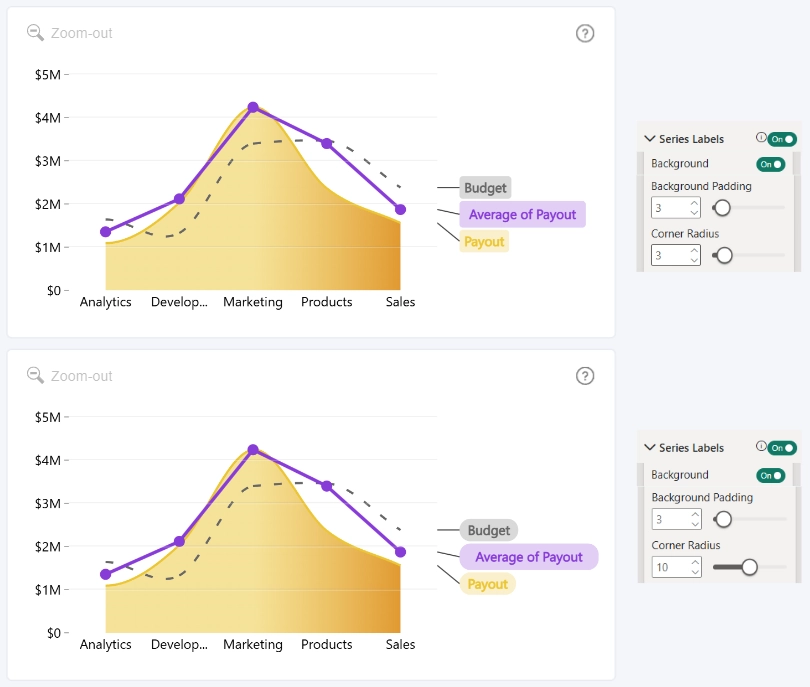
Task: Click Average of Payout label in bottom chart
Action: (x=529, y=557)
